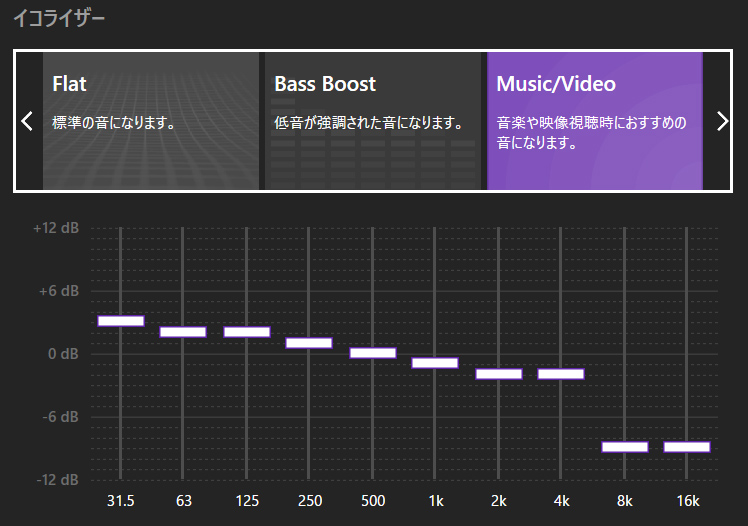The width and height of the screenshot is (748, 526).
Task: Click the +6 dB scale label
Action: coord(59,291)
